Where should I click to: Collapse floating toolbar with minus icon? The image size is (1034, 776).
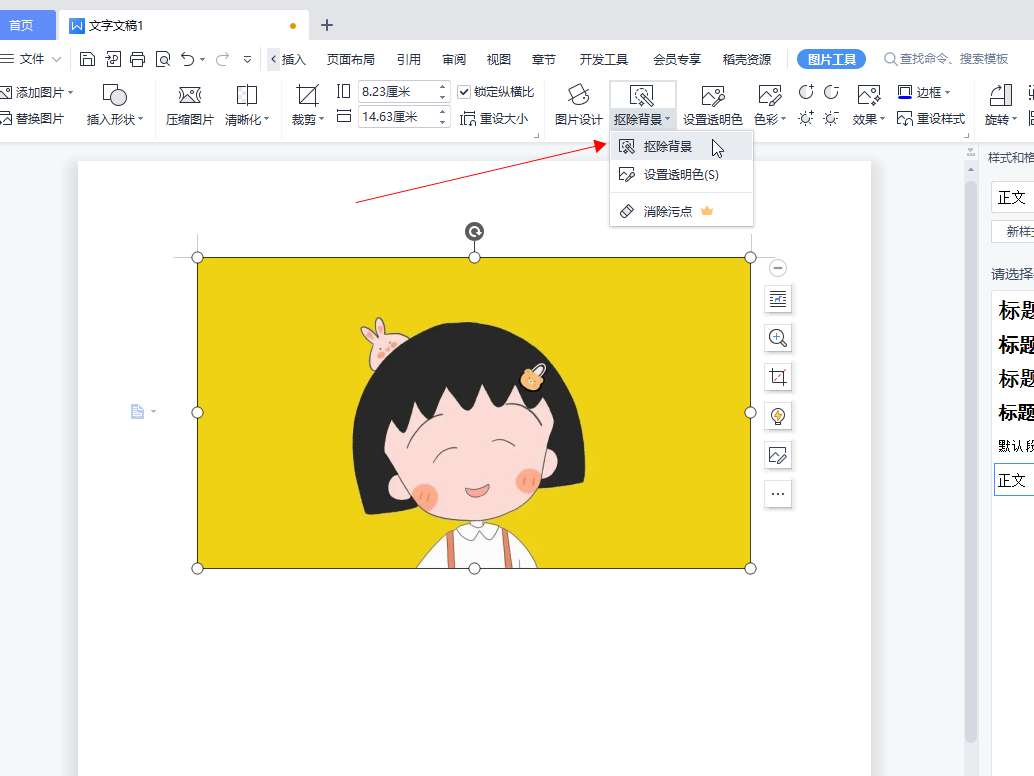pos(777,268)
